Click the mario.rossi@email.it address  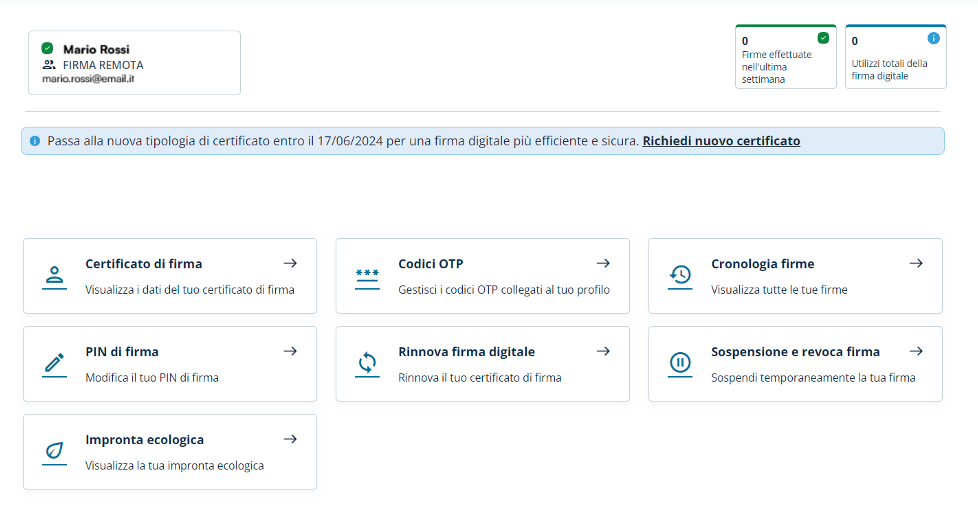(x=88, y=79)
